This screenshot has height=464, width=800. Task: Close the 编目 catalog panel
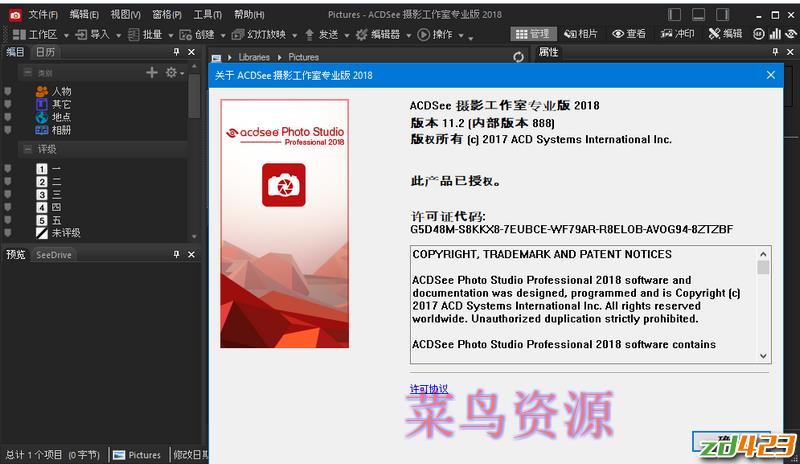[191, 52]
